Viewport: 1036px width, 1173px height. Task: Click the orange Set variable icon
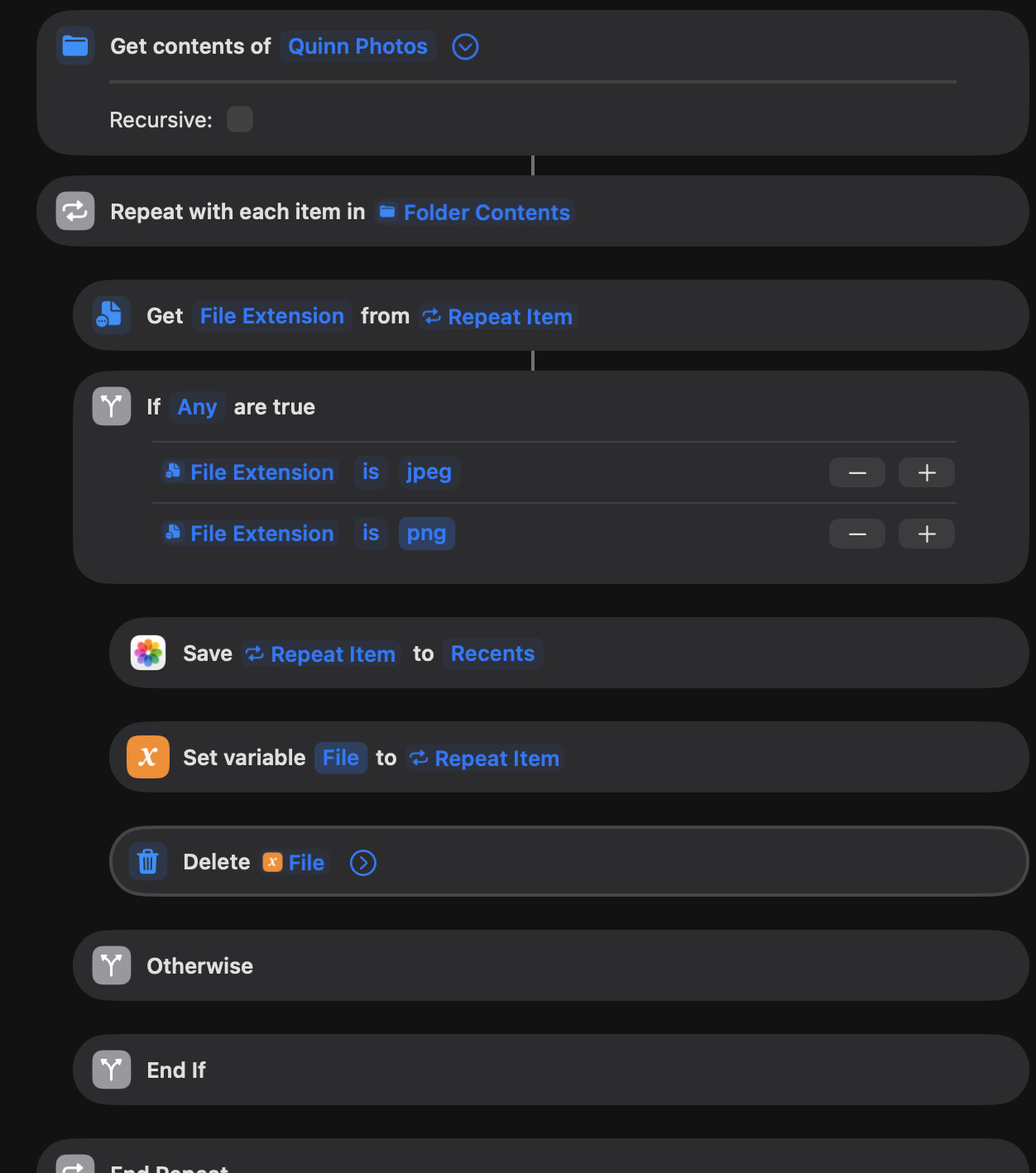click(148, 757)
